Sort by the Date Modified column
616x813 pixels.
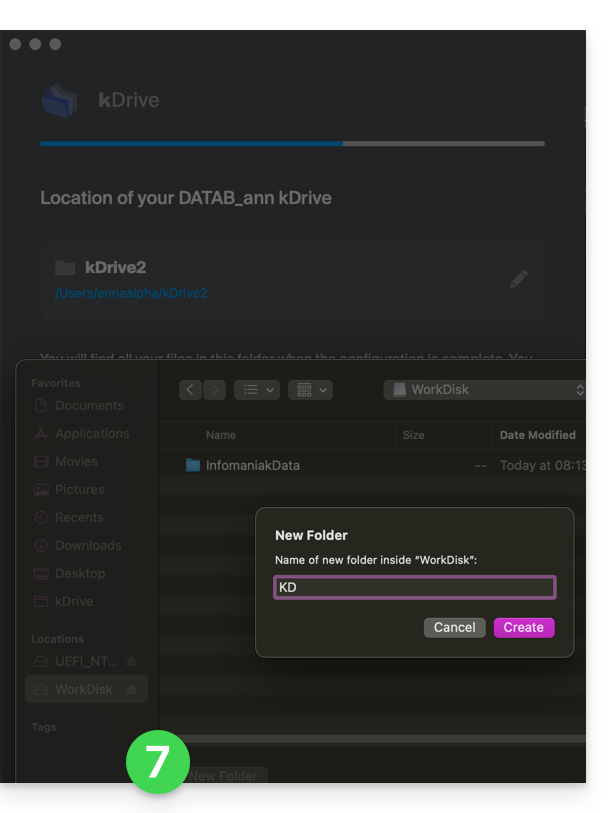pos(537,435)
